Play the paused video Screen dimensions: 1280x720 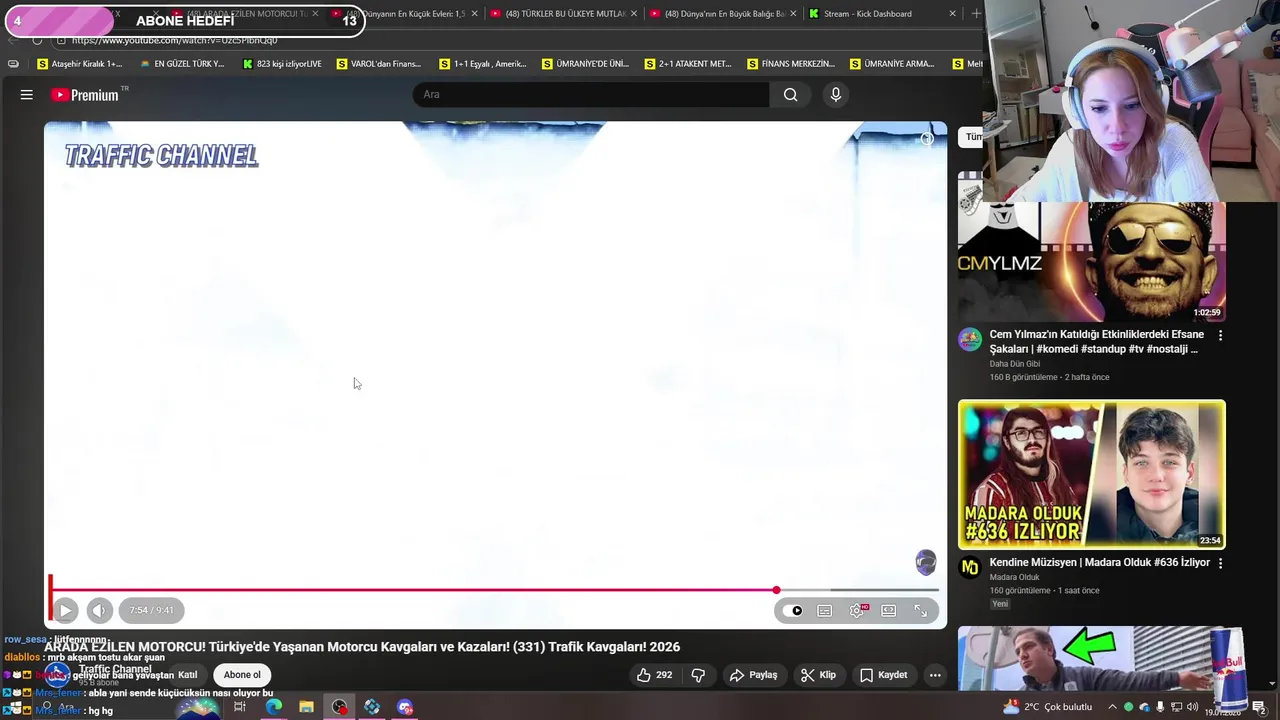(65, 610)
